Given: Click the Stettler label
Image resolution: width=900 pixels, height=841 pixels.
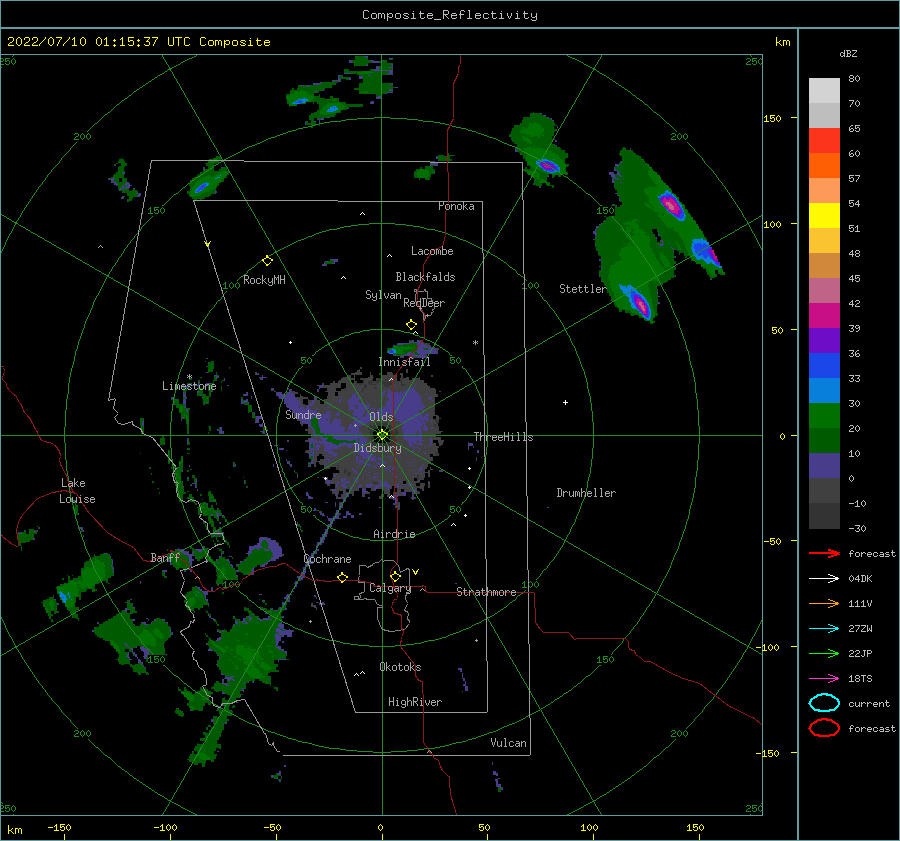Looking at the screenshot, I should pyautogui.click(x=583, y=289).
